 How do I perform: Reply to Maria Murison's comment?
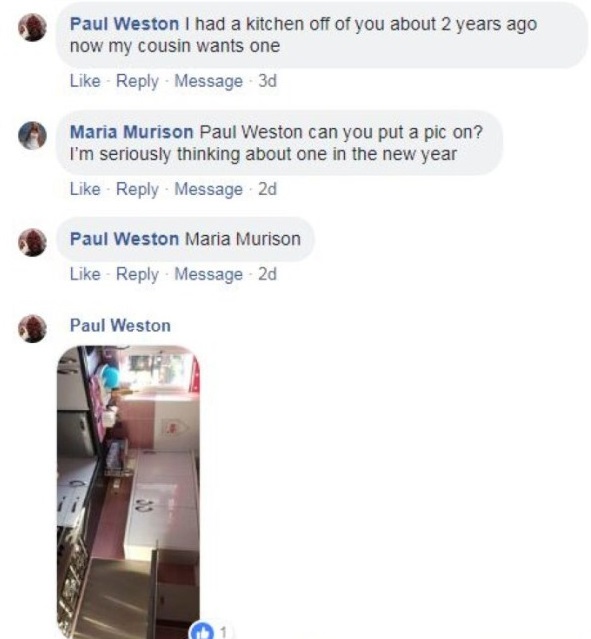tap(137, 189)
